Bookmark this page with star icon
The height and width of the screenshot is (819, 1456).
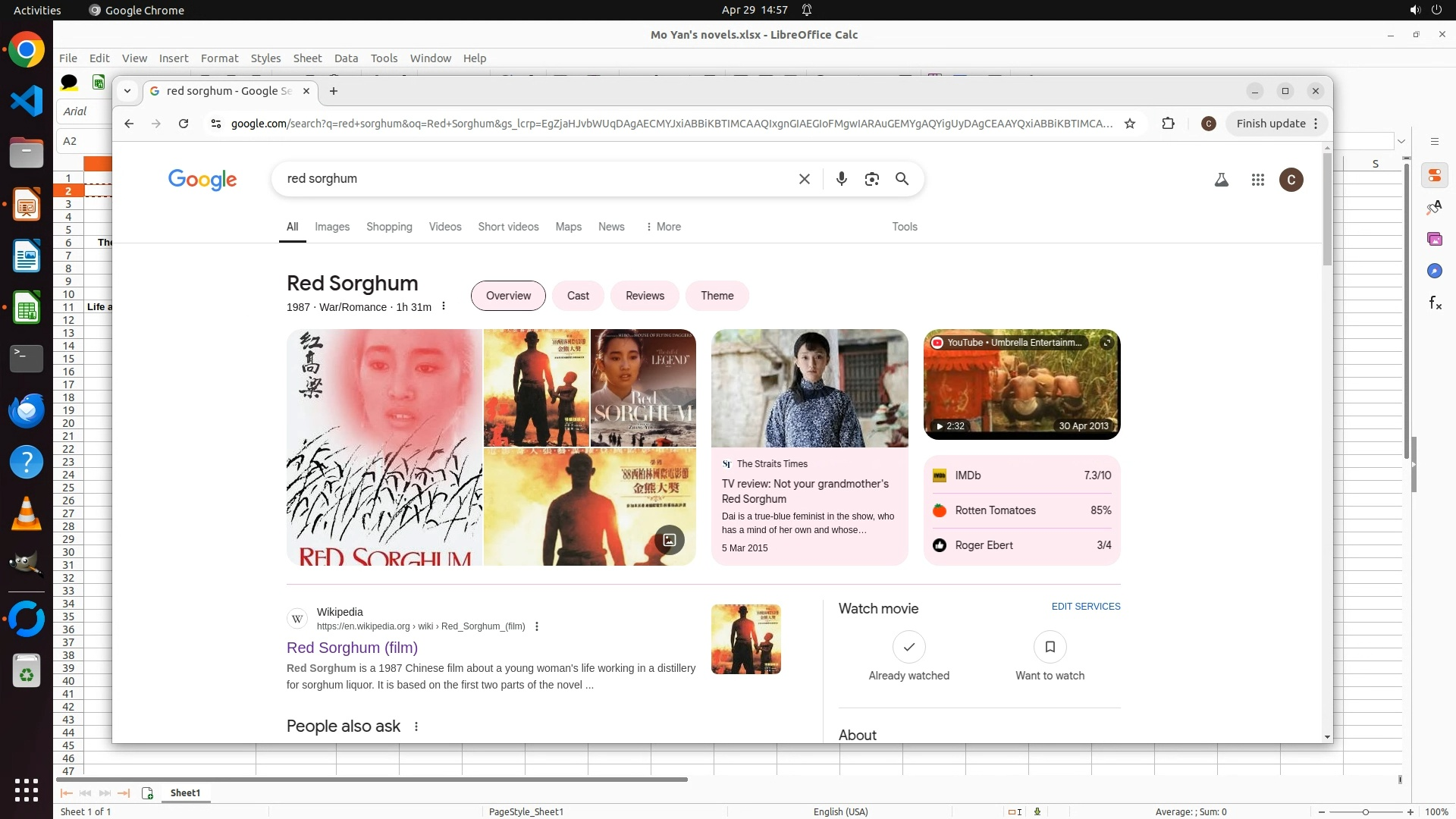point(1129,124)
